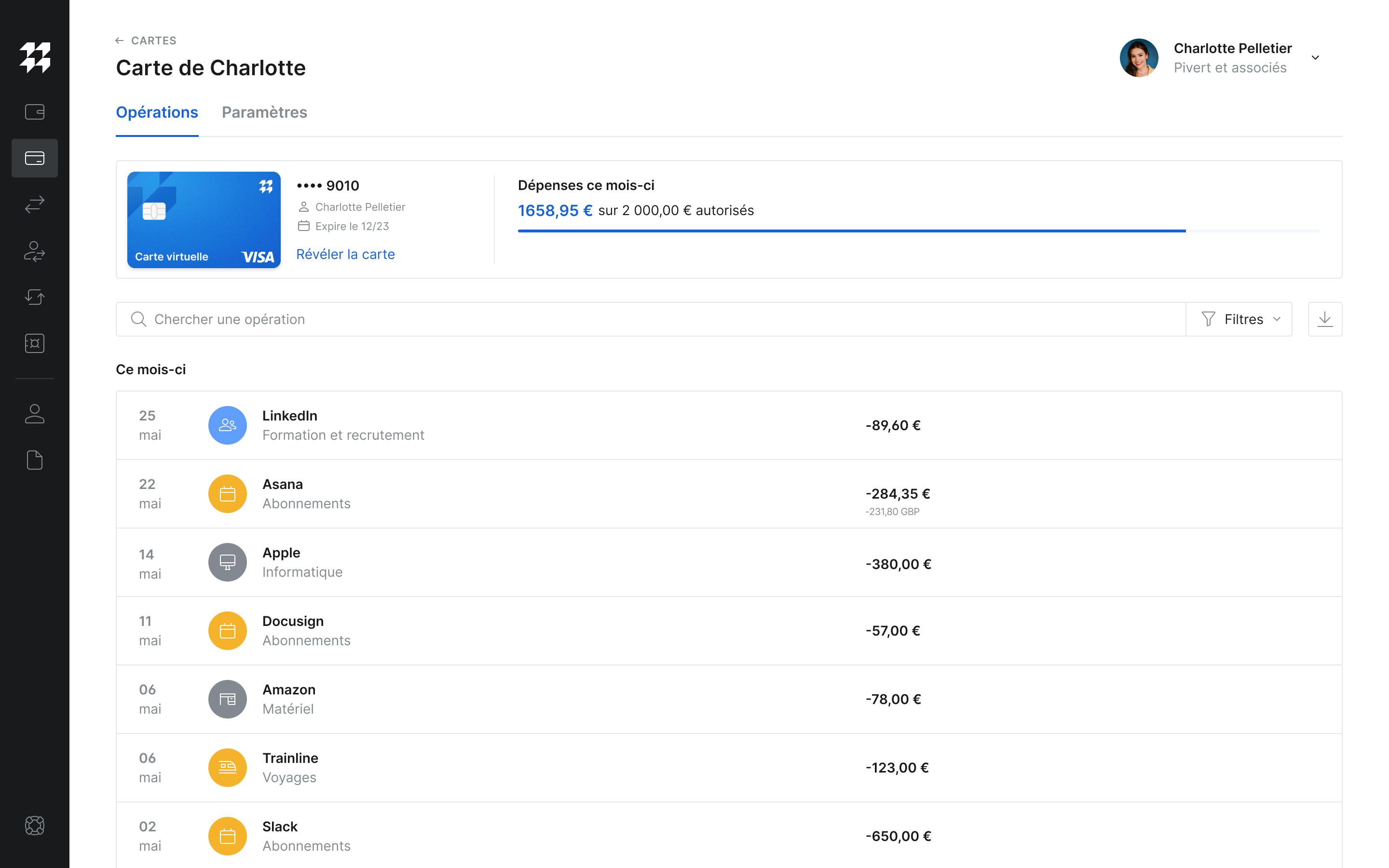The height and width of the screenshot is (868, 1389).
Task: Click the LinkedIn recruitment category icon
Action: pyautogui.click(x=227, y=425)
